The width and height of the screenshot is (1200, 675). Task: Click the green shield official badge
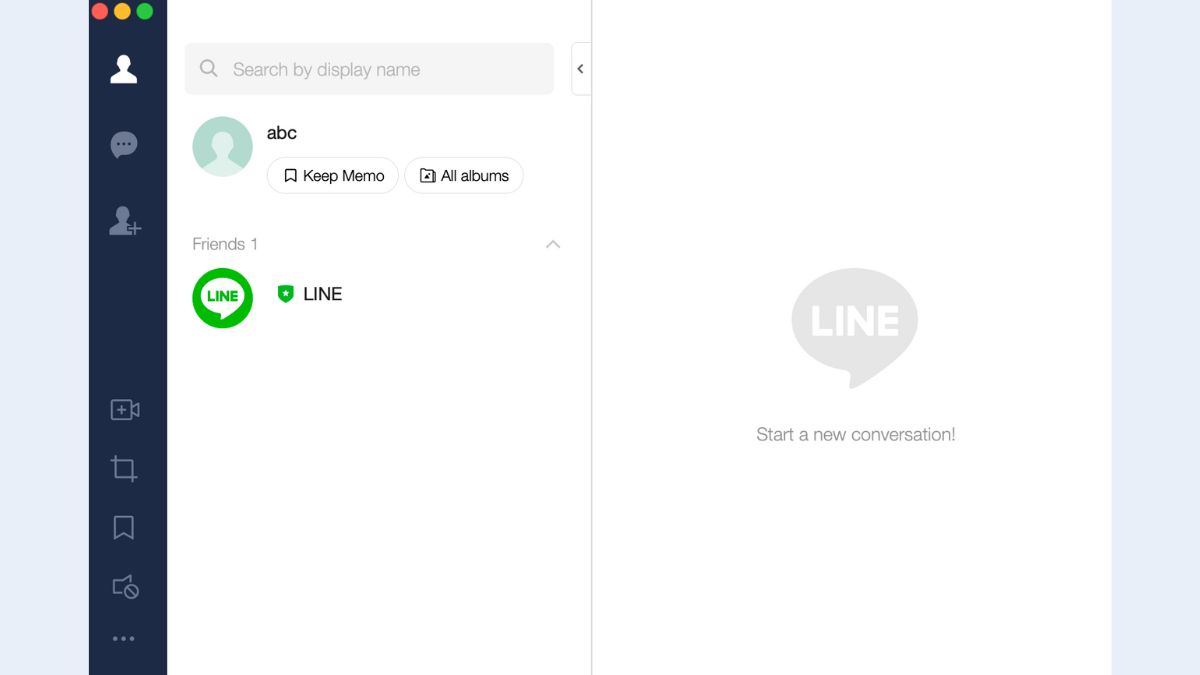pos(285,294)
